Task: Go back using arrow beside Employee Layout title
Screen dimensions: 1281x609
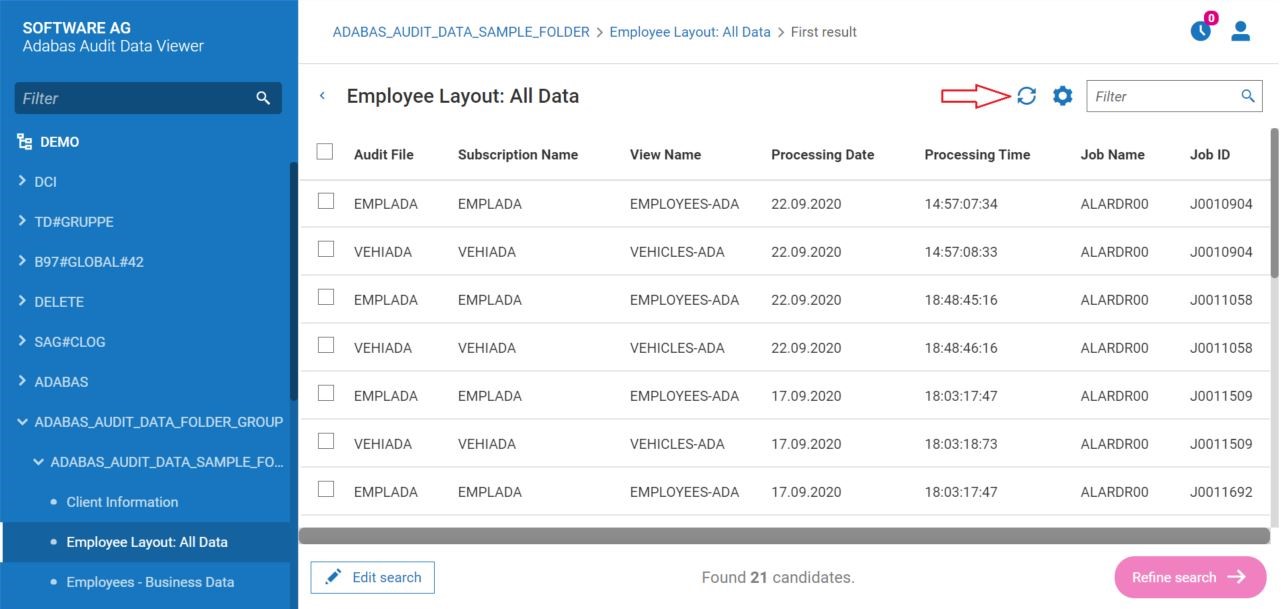Action: [x=322, y=96]
